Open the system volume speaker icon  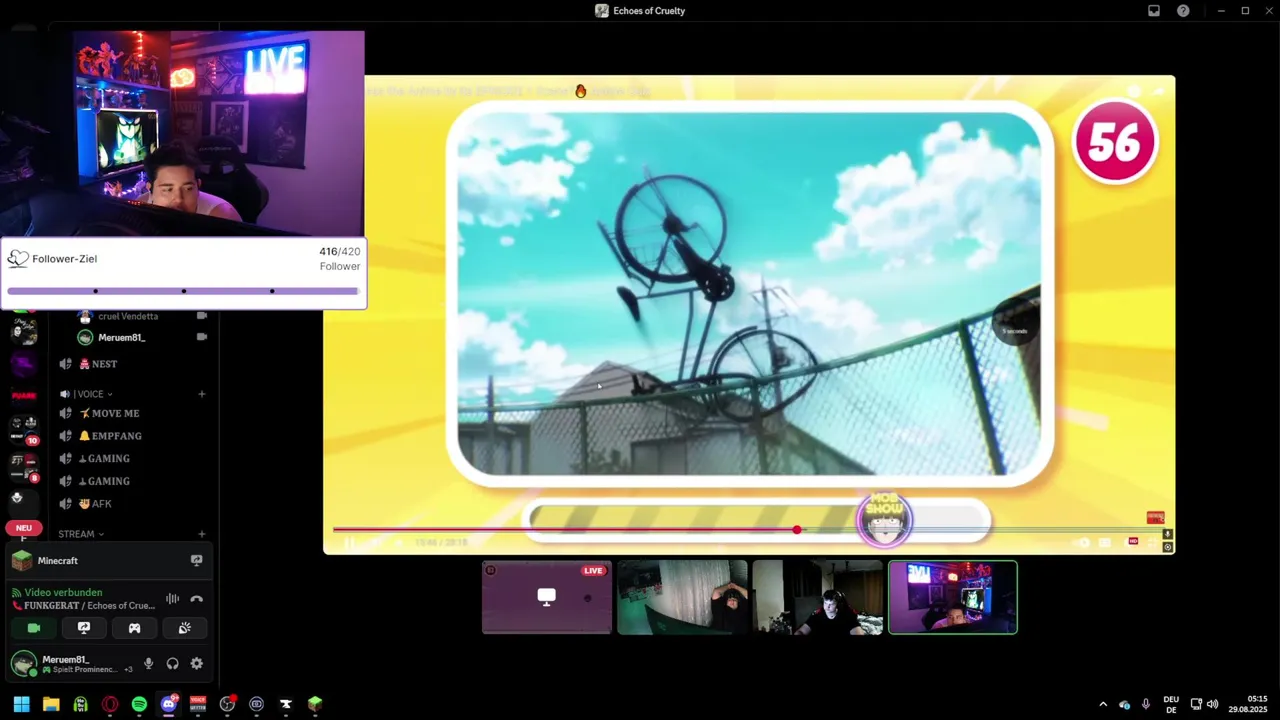click(x=1212, y=704)
